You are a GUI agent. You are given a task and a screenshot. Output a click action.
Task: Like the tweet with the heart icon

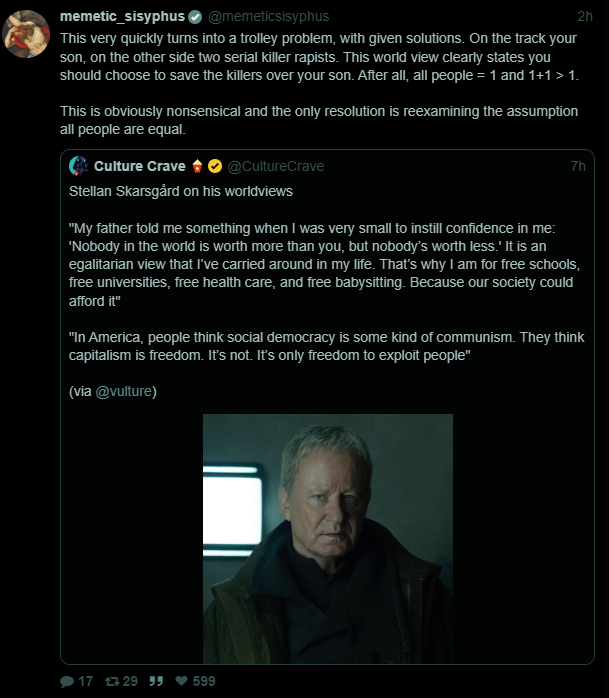click(x=183, y=681)
